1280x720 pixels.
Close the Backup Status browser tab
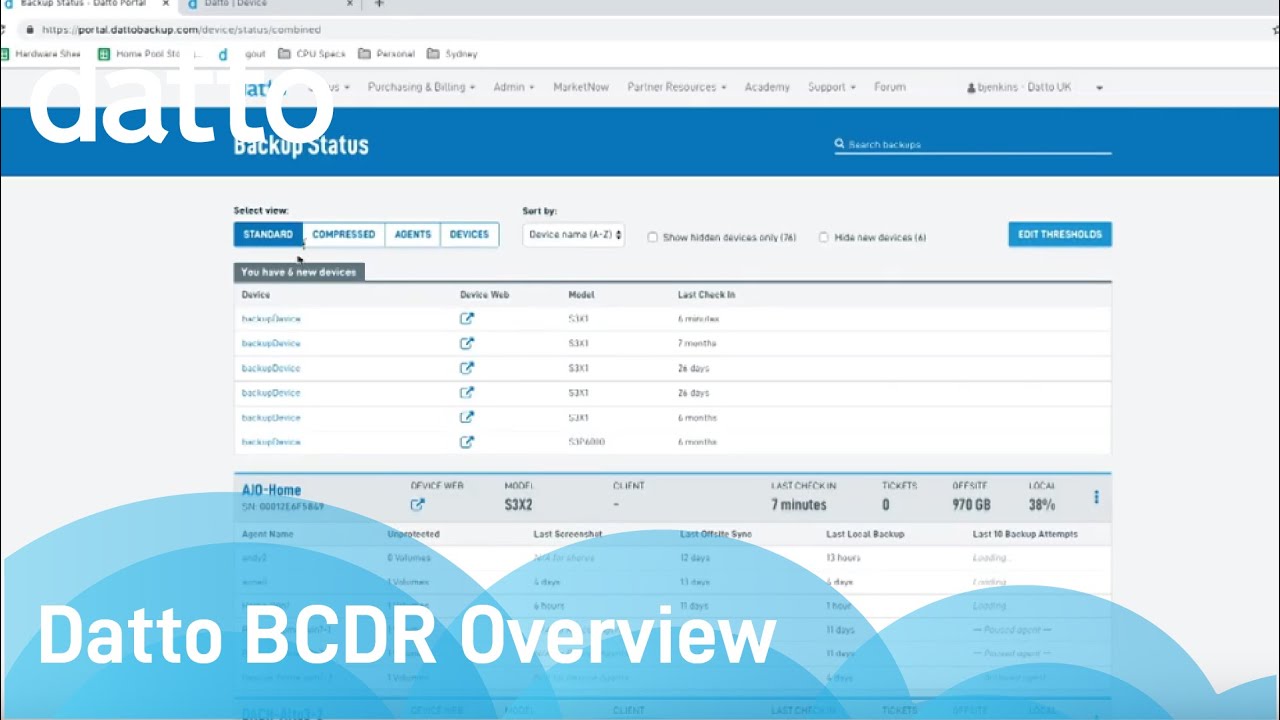click(x=166, y=4)
